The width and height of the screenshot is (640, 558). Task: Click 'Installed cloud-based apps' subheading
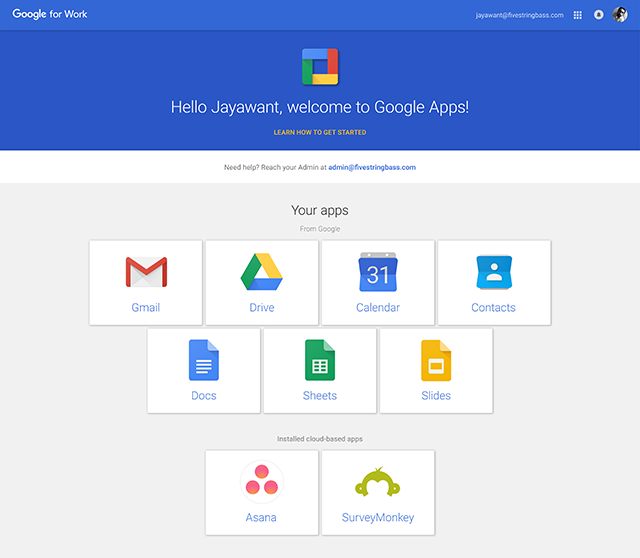click(x=320, y=439)
